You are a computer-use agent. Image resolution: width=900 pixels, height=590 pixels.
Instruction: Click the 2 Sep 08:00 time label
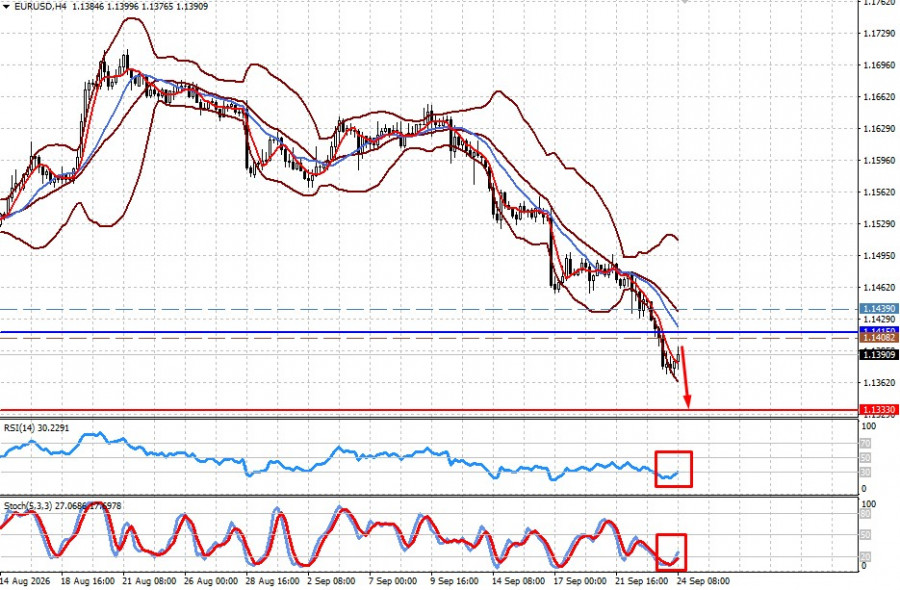pyautogui.click(x=331, y=581)
